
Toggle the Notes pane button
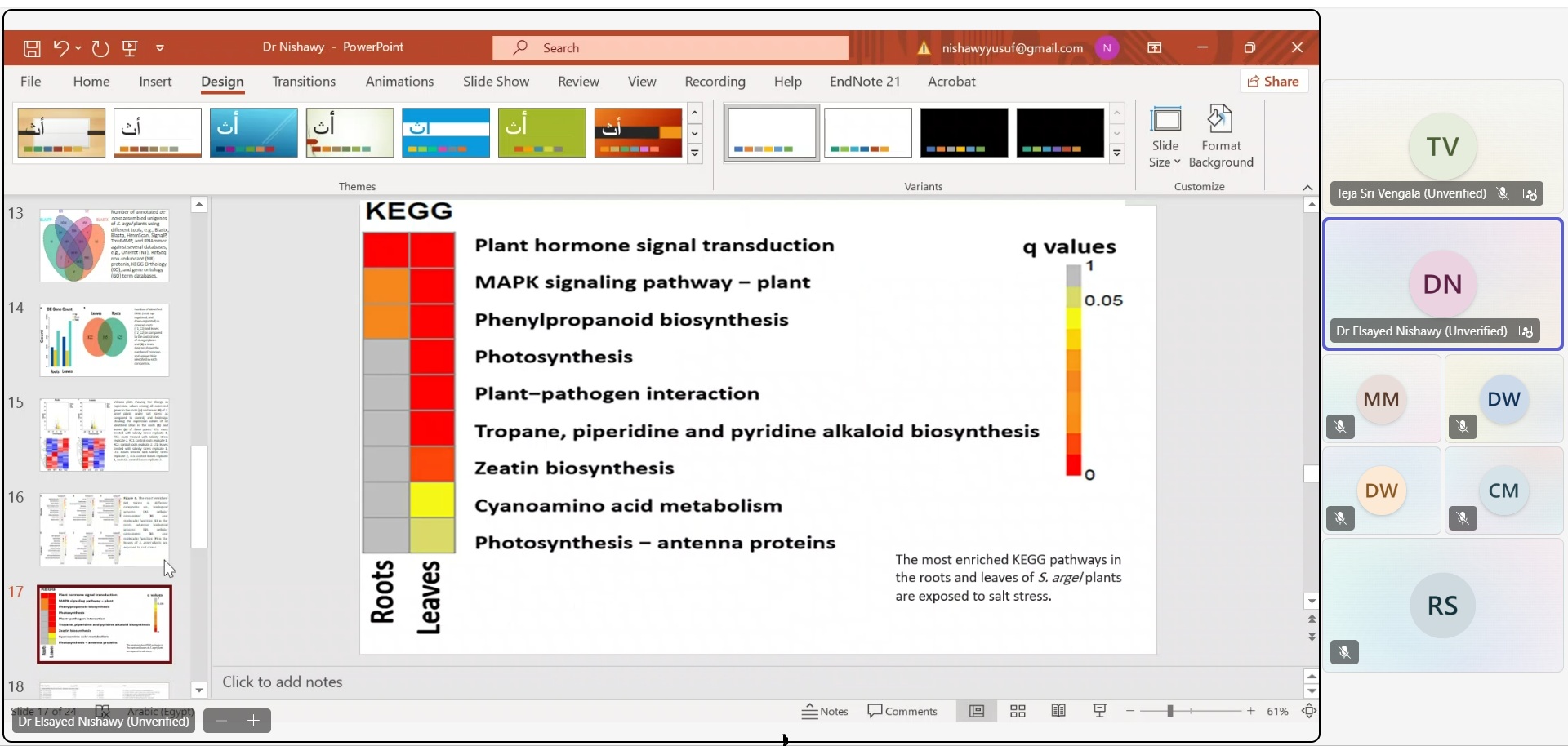click(x=825, y=712)
